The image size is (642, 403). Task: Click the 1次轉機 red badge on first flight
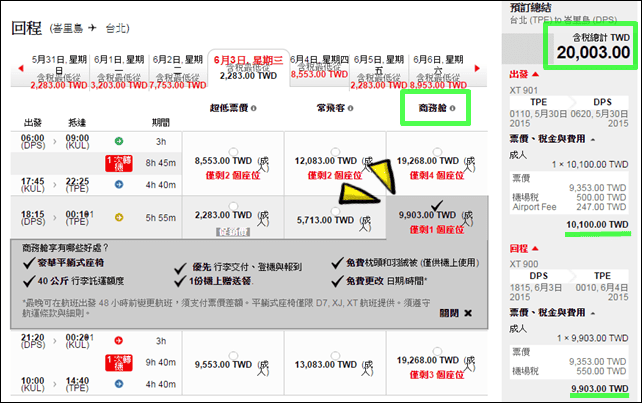(x=119, y=163)
